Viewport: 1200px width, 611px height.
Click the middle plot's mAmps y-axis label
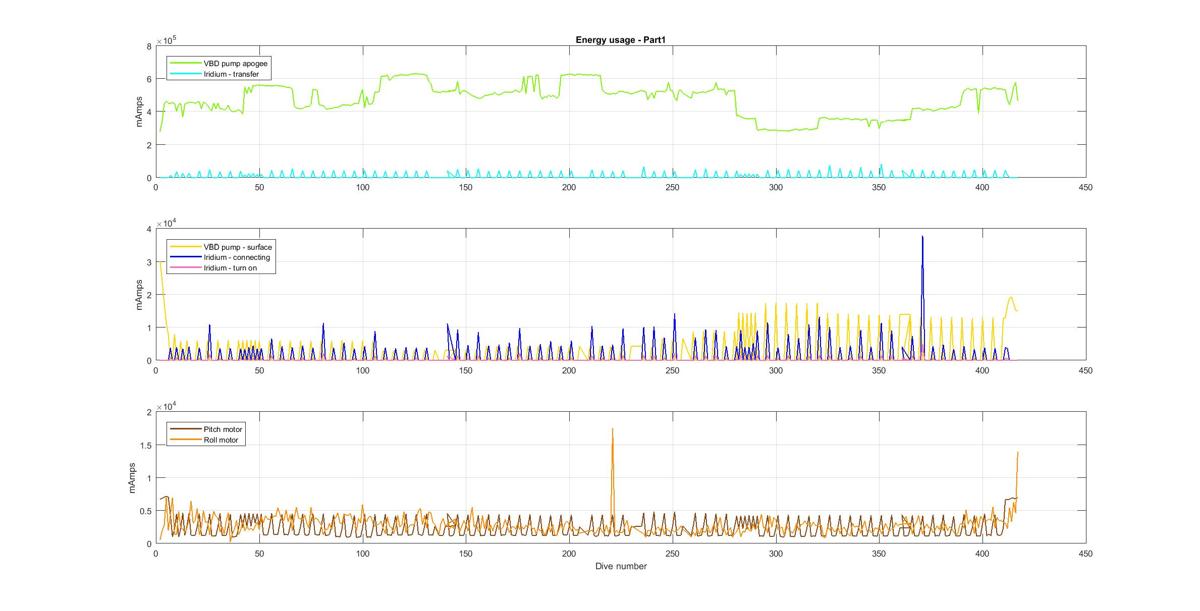pos(139,295)
